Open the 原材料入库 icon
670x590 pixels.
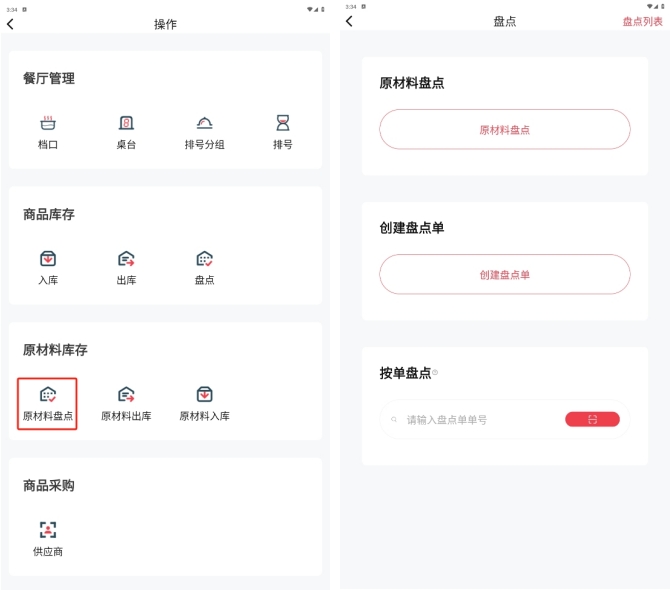pyautogui.click(x=204, y=395)
